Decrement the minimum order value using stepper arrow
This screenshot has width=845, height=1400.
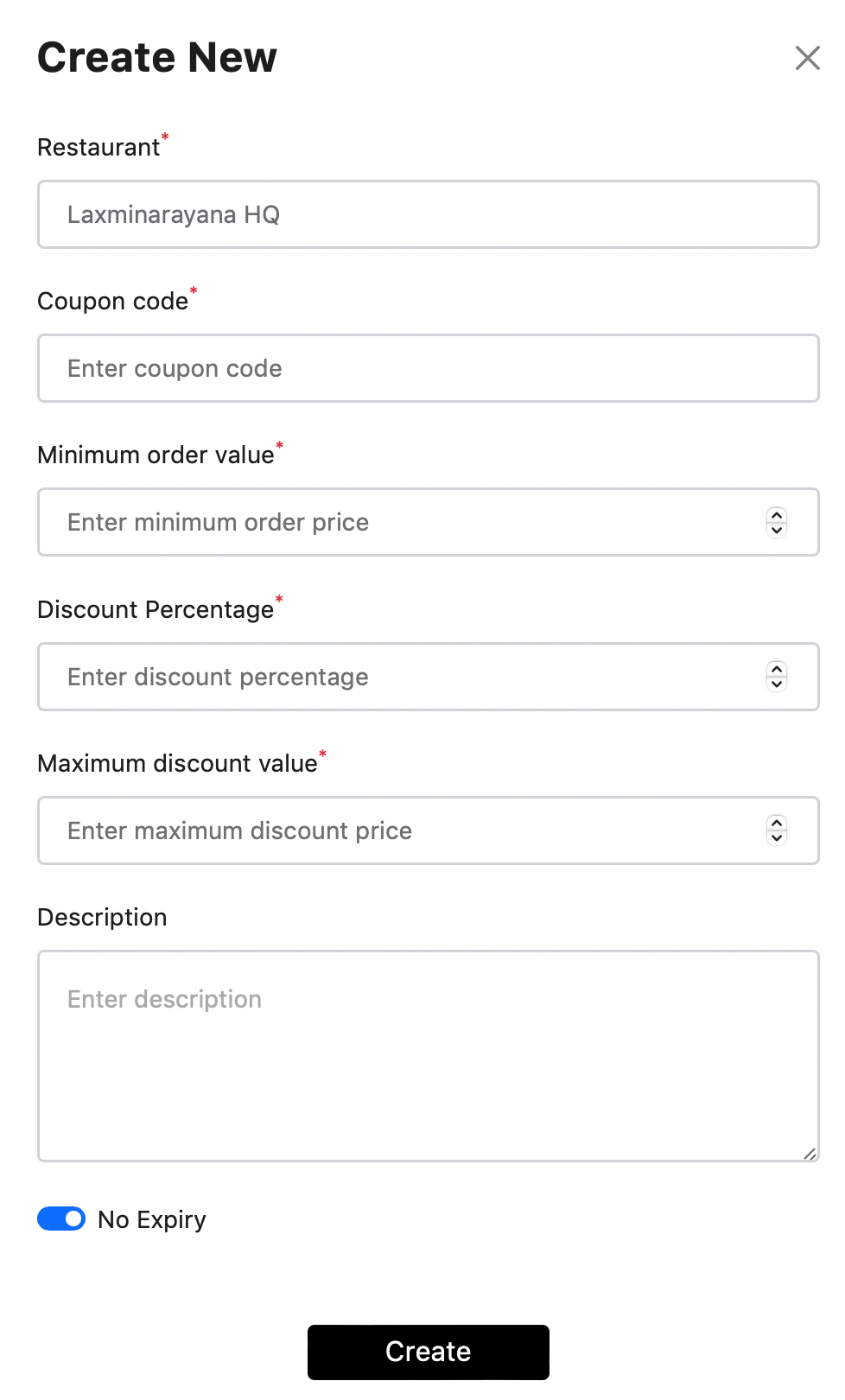776,529
